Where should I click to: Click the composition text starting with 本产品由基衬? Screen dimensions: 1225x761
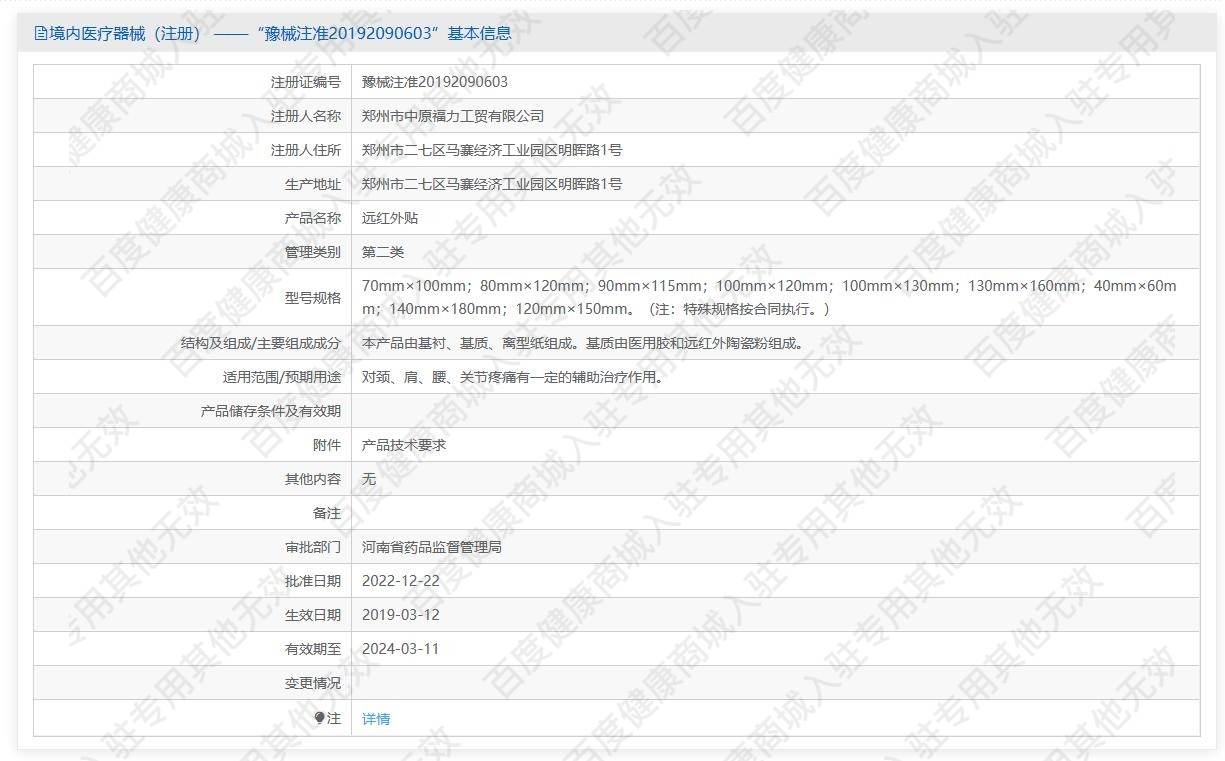[583, 343]
